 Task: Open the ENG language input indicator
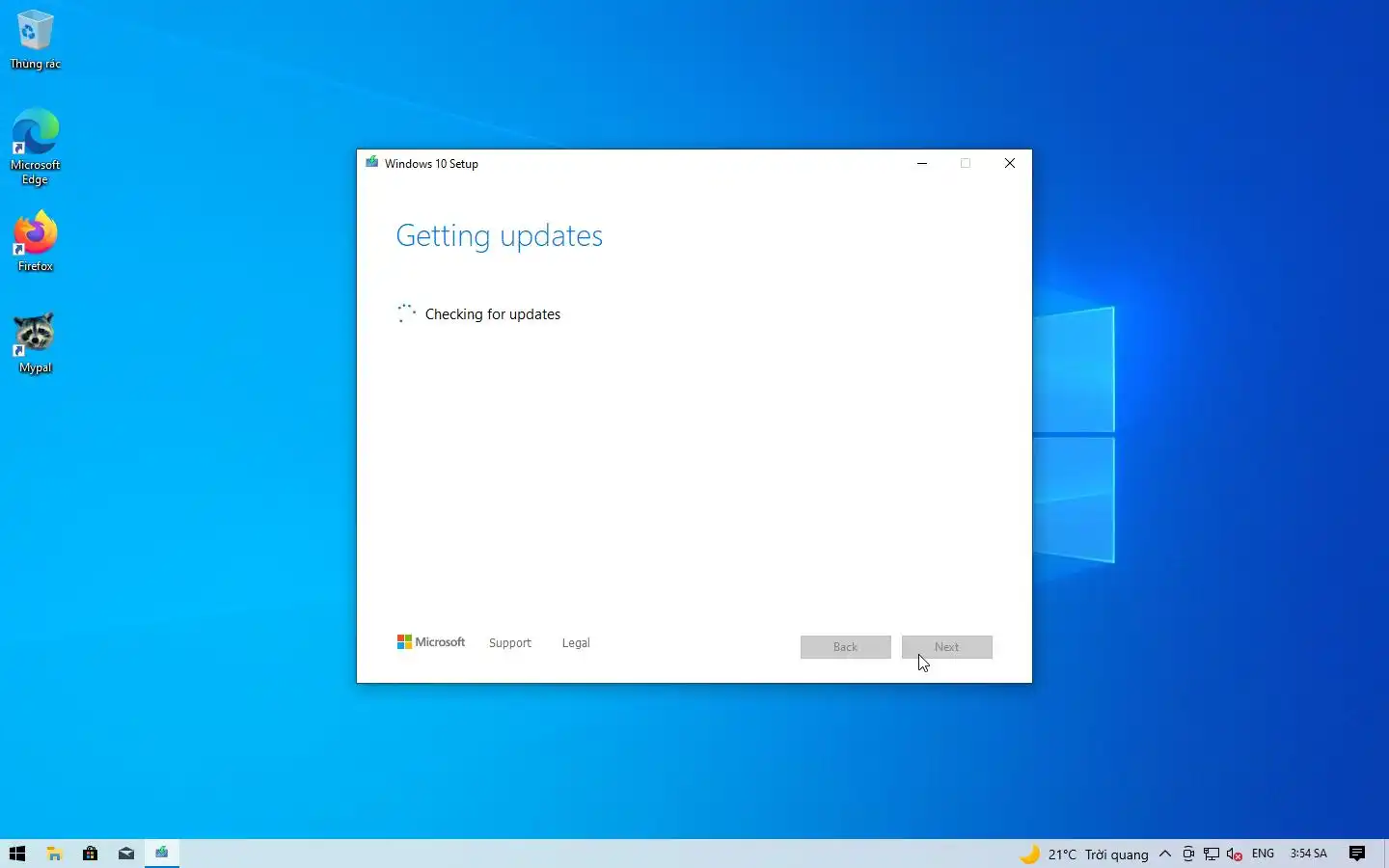[1263, 854]
